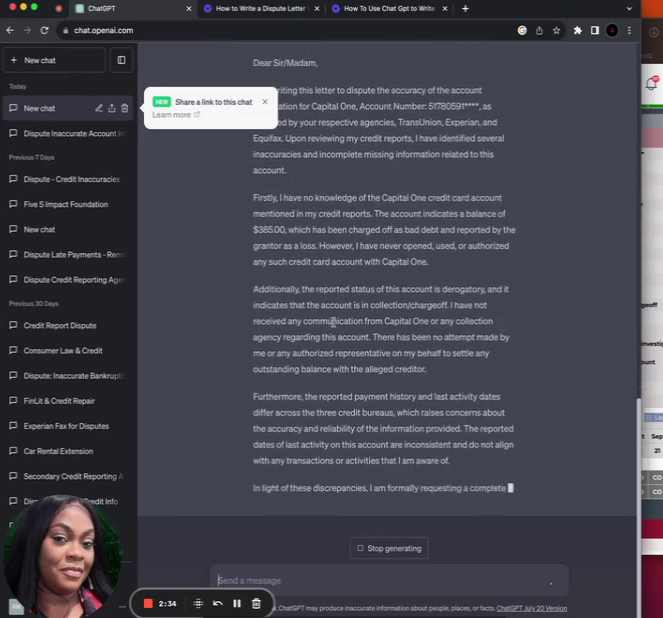Close the share link tooltip
This screenshot has width=663, height=618.
pos(265,102)
